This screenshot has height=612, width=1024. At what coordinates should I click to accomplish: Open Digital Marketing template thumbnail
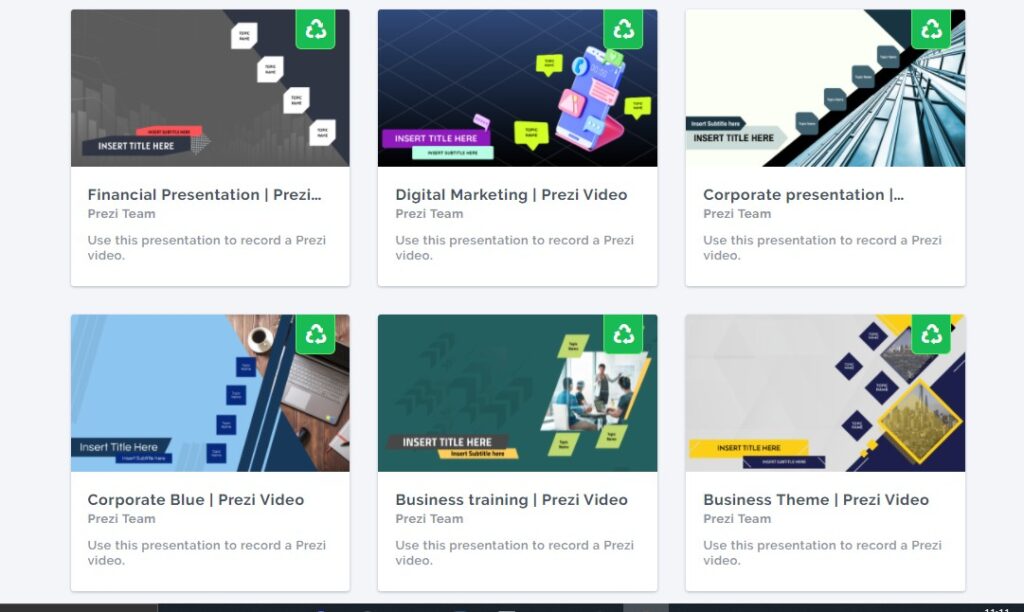click(517, 88)
